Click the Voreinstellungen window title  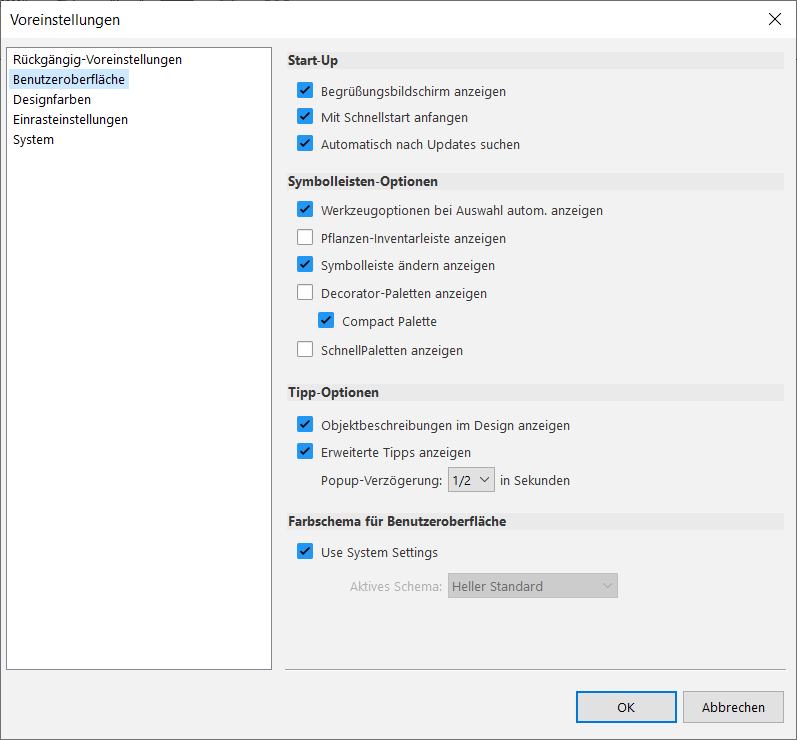(65, 20)
